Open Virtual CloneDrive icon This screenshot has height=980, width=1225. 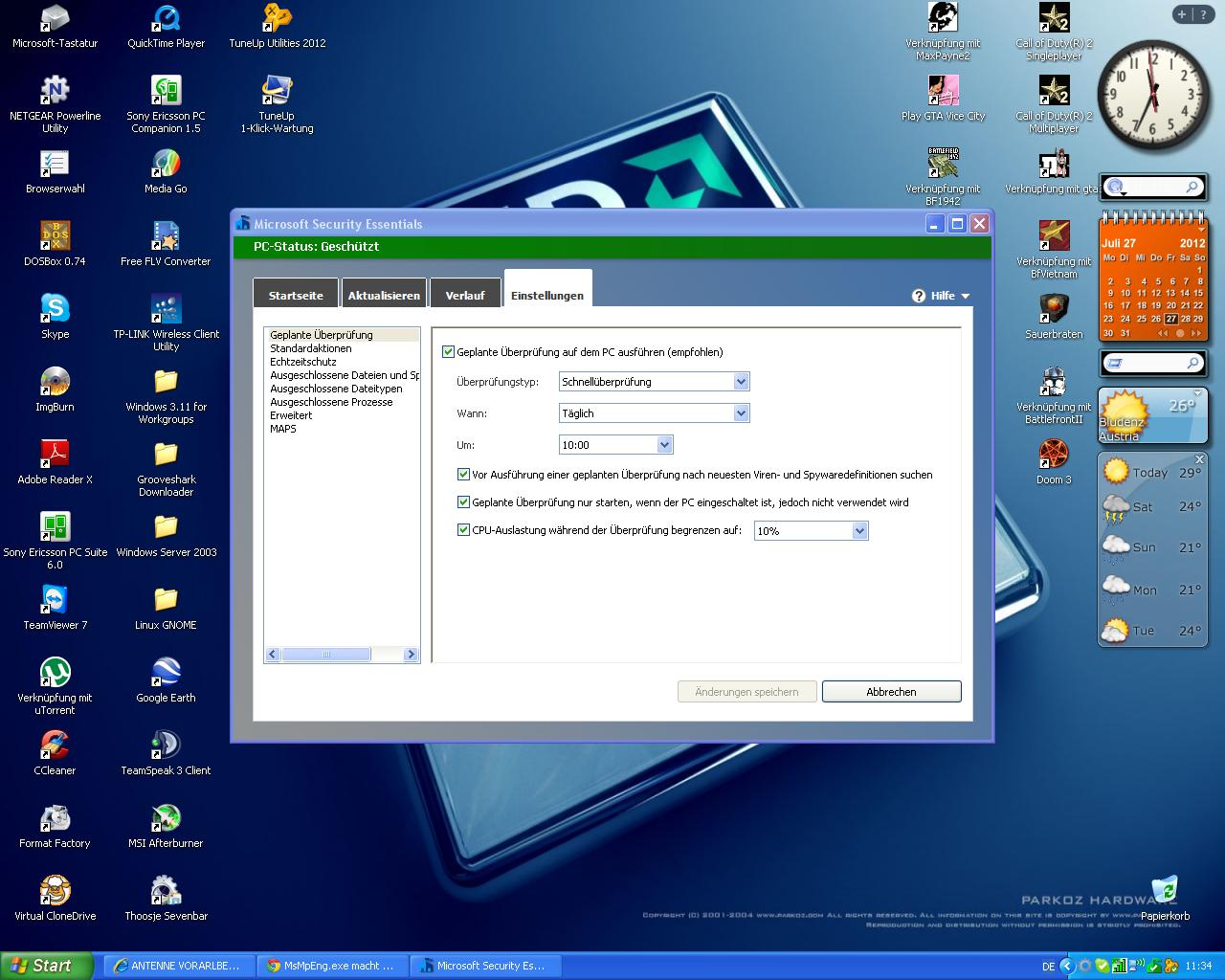point(55,891)
